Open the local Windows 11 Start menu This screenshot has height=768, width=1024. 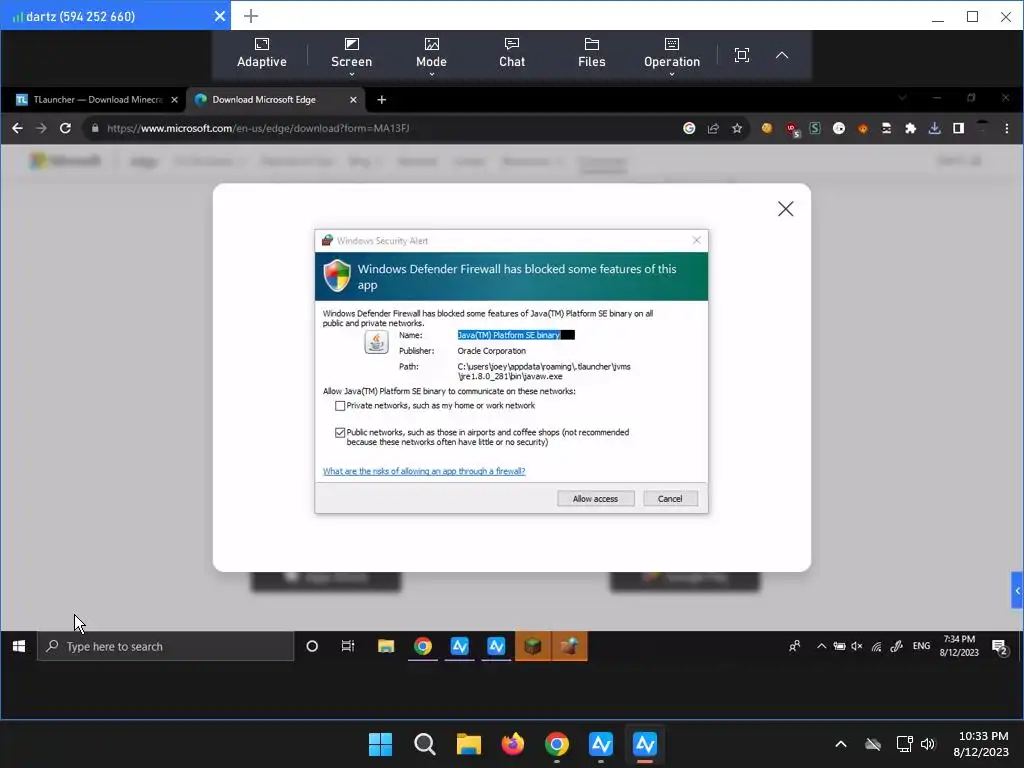tap(380, 744)
